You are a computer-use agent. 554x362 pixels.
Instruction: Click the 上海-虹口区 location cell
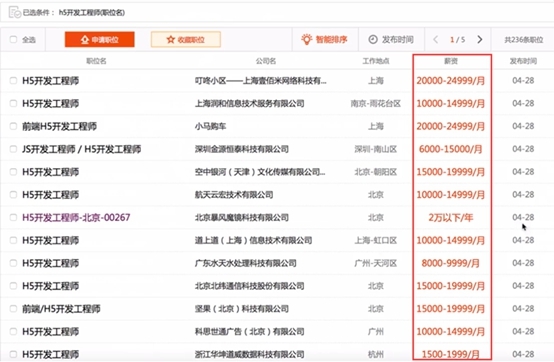click(x=376, y=241)
